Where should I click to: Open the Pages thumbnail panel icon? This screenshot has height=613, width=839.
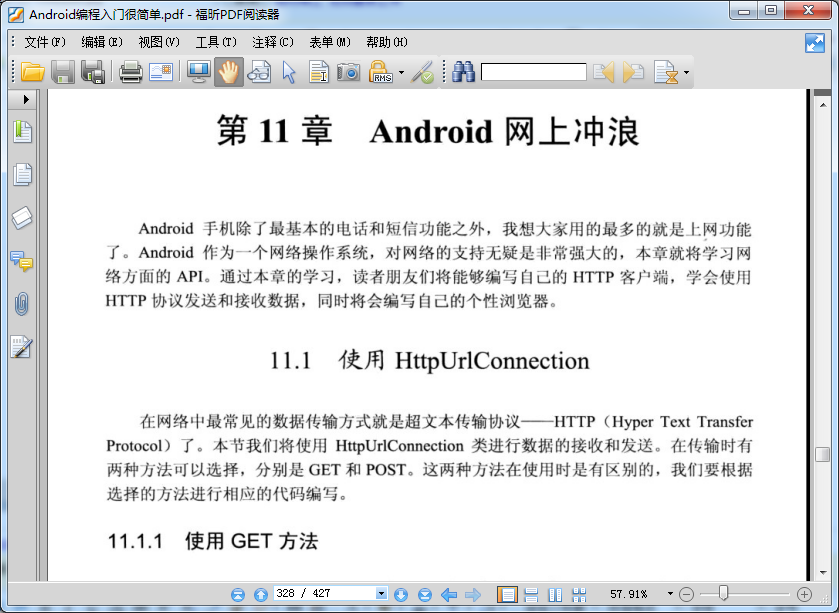pos(22,174)
